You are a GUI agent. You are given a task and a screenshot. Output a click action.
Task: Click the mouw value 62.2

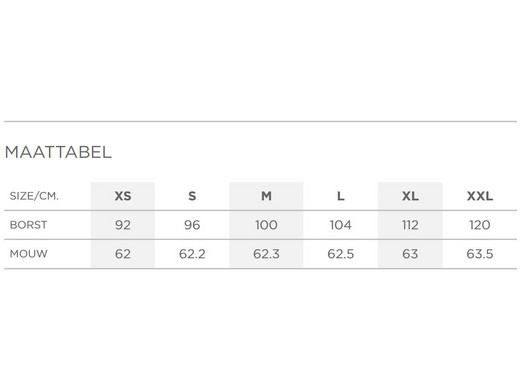coord(192,254)
